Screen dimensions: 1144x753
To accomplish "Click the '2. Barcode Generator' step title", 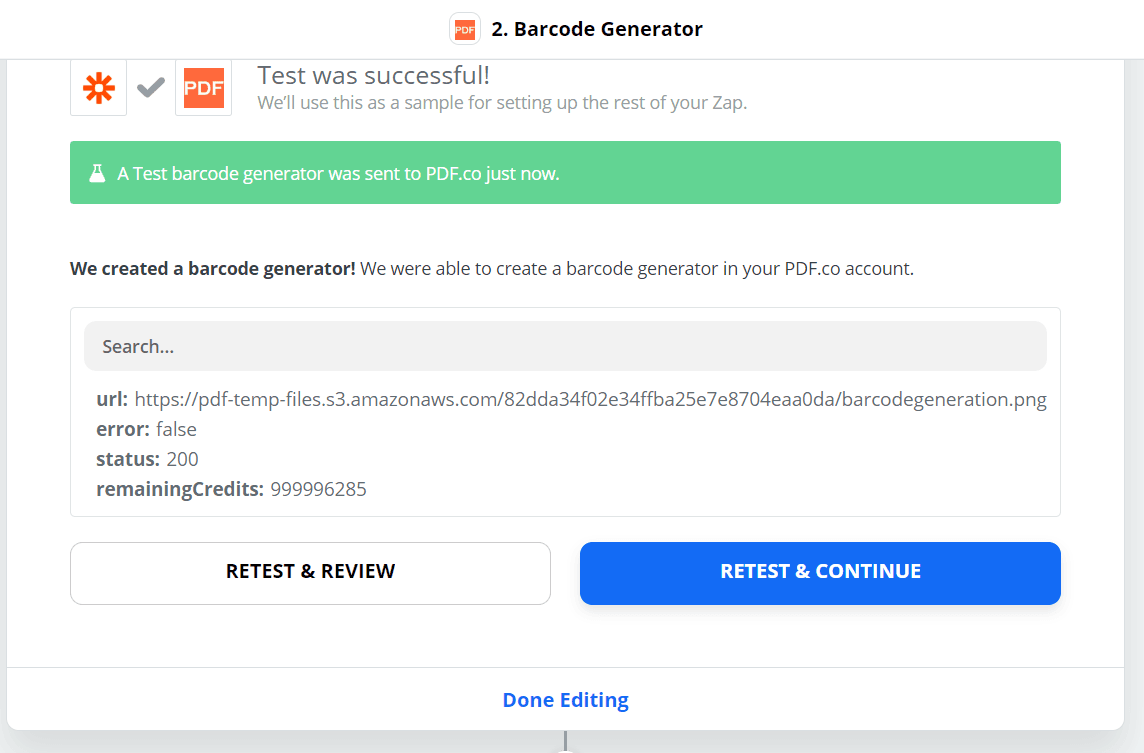I will click(597, 29).
